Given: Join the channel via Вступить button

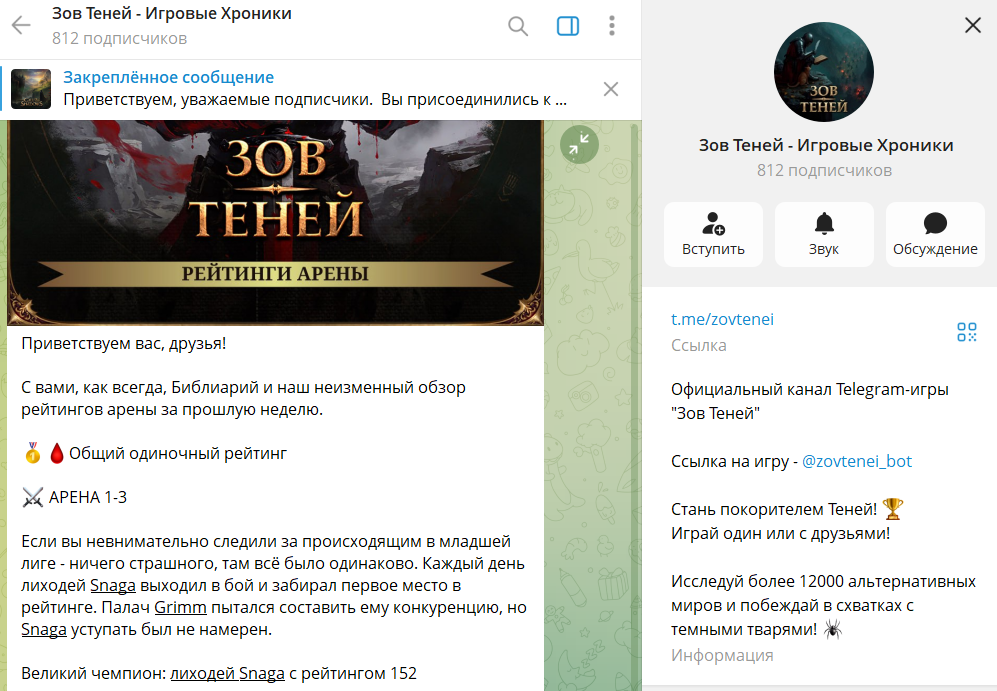Looking at the screenshot, I should pyautogui.click(x=713, y=234).
